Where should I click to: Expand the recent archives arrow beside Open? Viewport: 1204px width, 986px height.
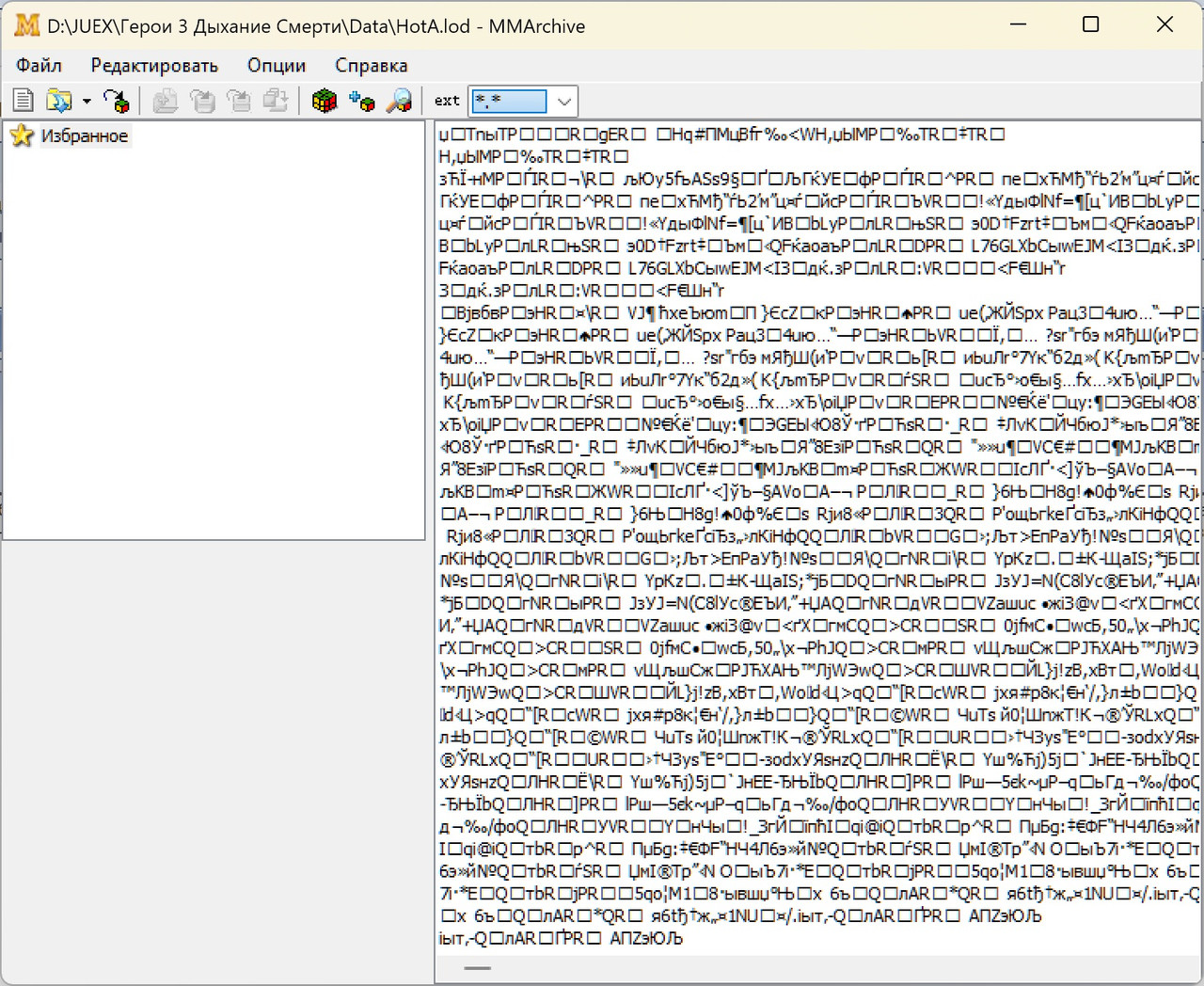[87, 100]
